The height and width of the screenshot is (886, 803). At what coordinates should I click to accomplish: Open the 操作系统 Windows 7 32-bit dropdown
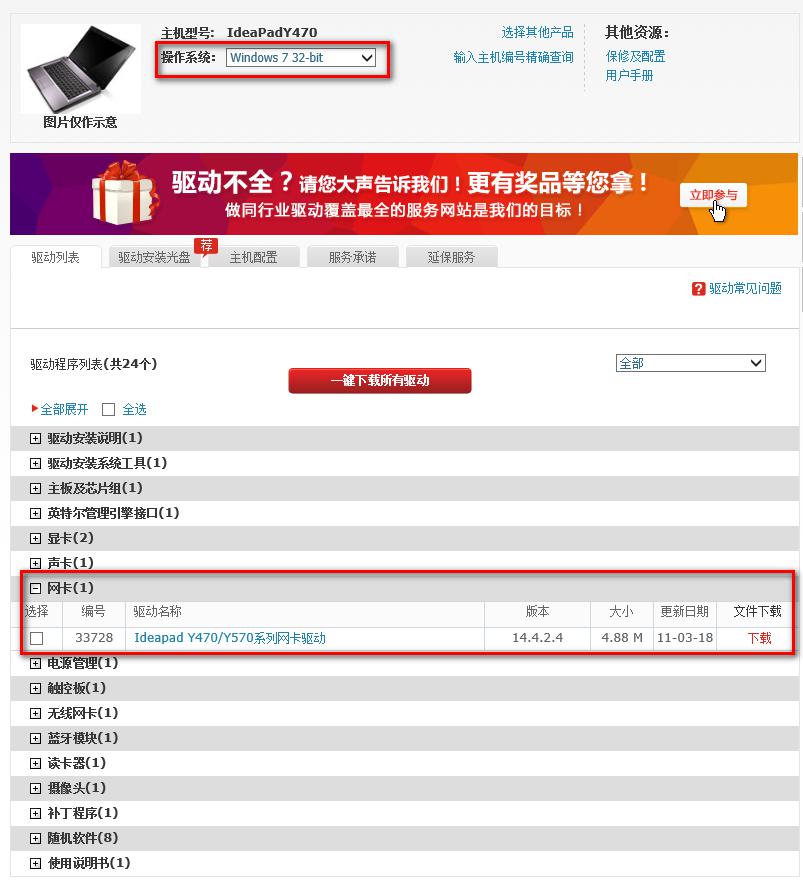[x=301, y=58]
